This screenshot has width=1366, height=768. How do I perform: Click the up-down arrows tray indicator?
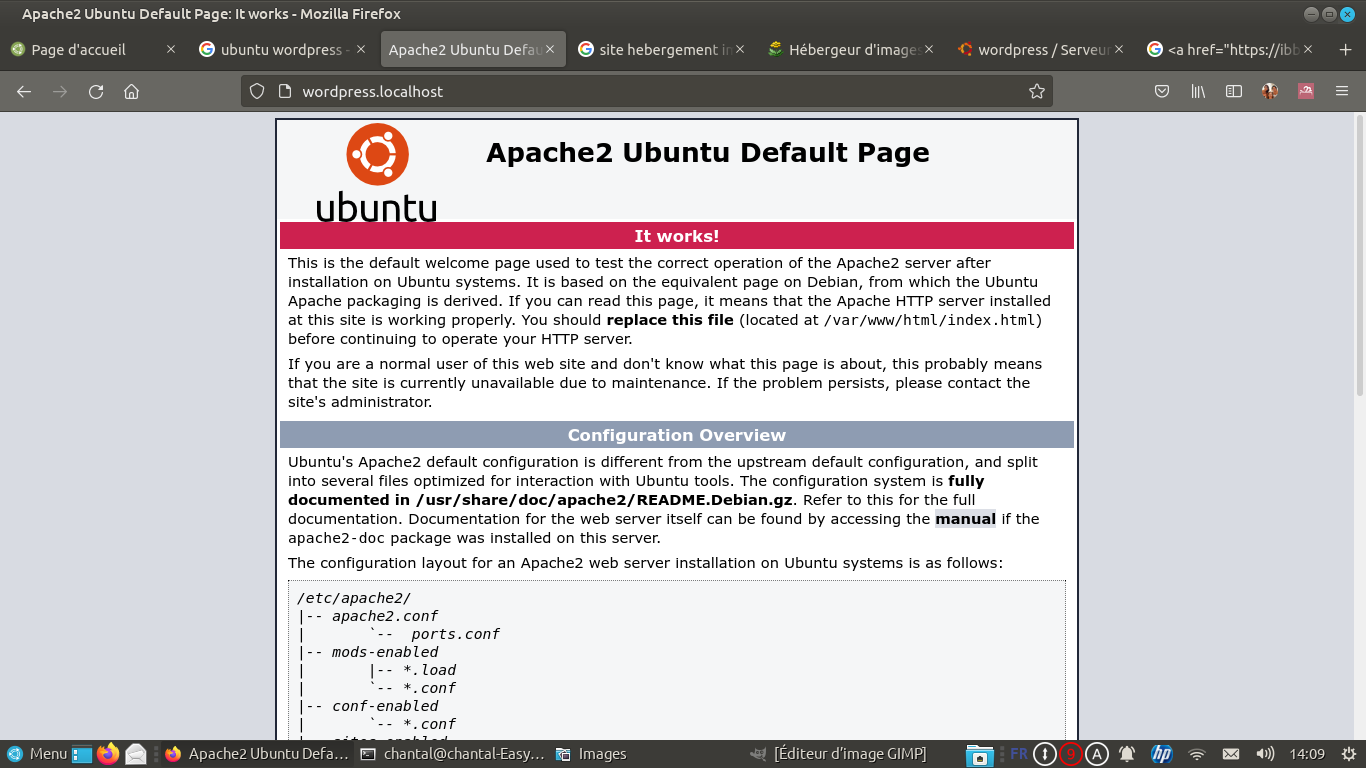tap(1044, 754)
